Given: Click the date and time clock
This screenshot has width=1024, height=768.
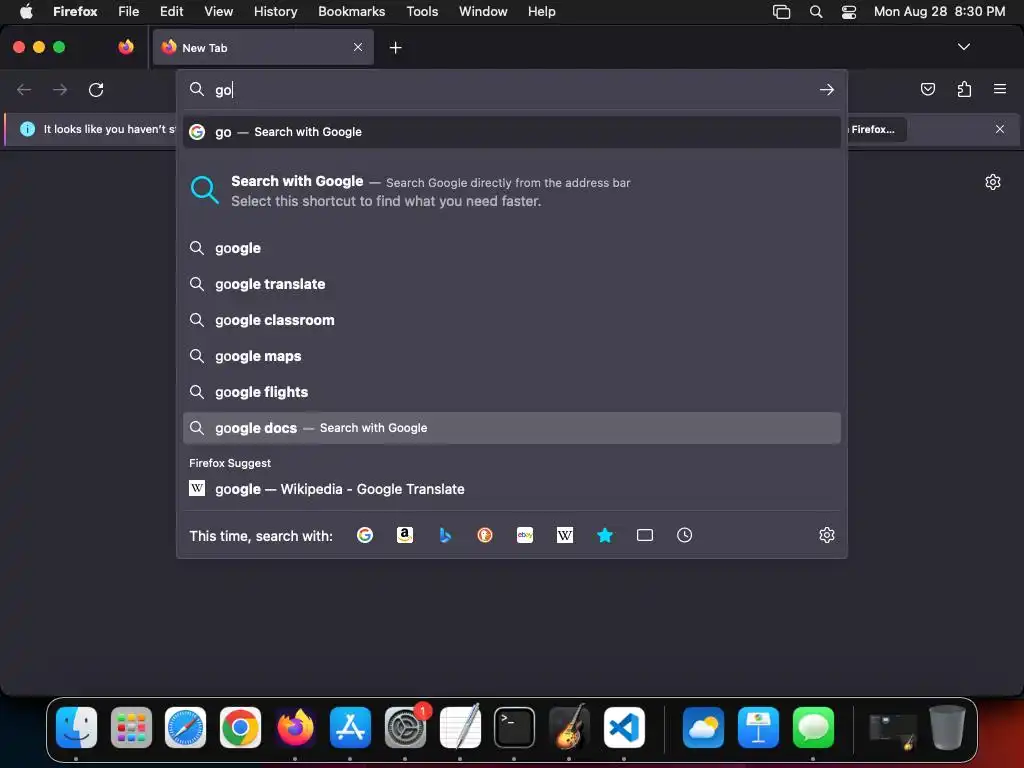Looking at the screenshot, I should pyautogui.click(x=939, y=12).
